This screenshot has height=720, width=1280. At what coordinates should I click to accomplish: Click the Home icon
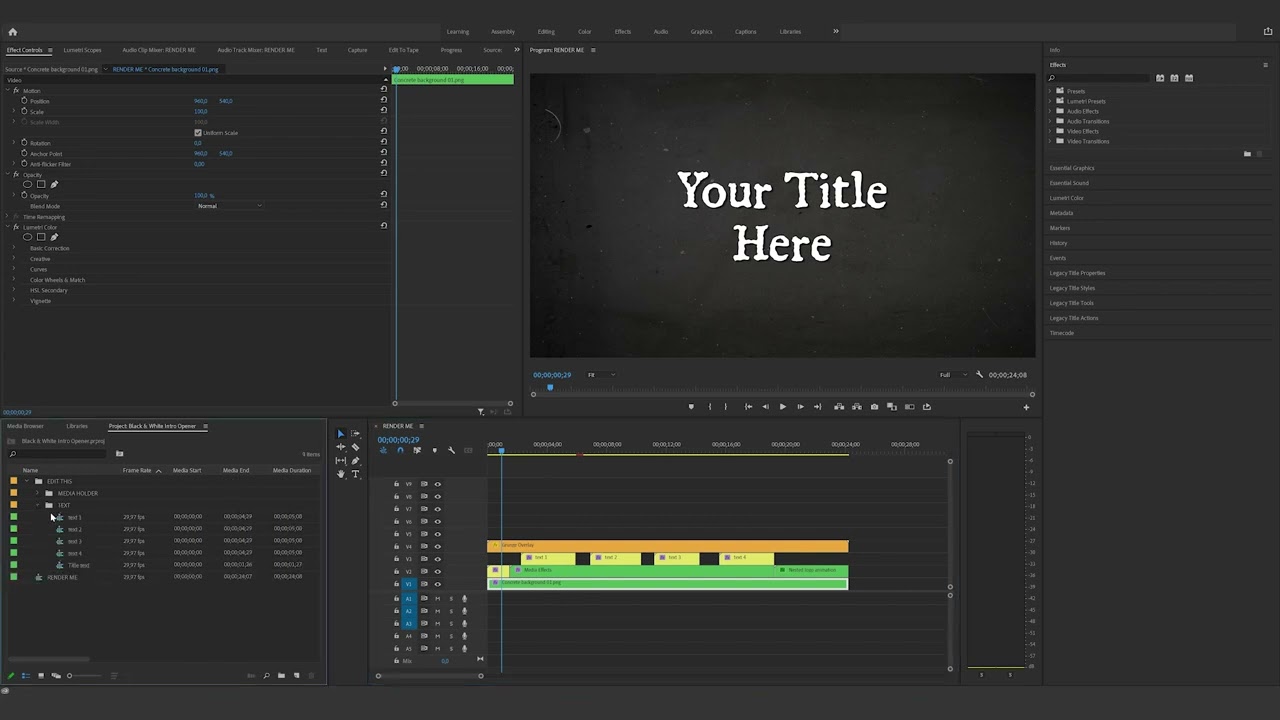tap(13, 31)
